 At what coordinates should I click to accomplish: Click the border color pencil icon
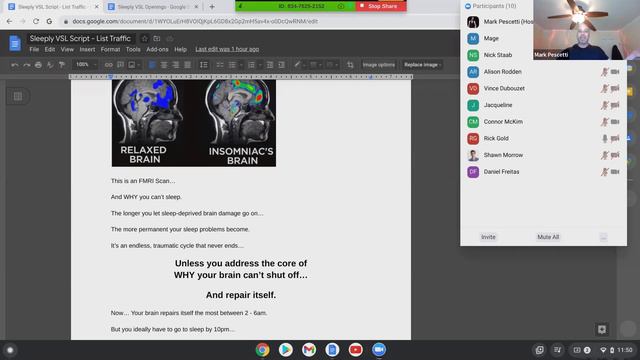[x=298, y=64]
